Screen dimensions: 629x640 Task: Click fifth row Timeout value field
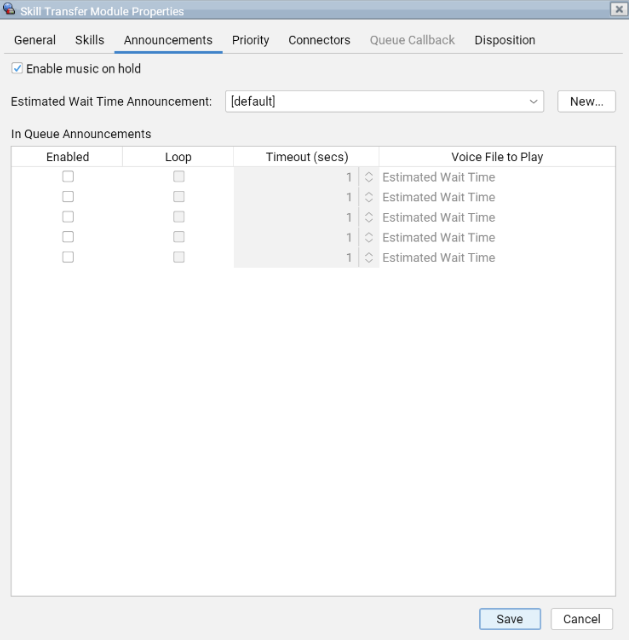tap(296, 258)
